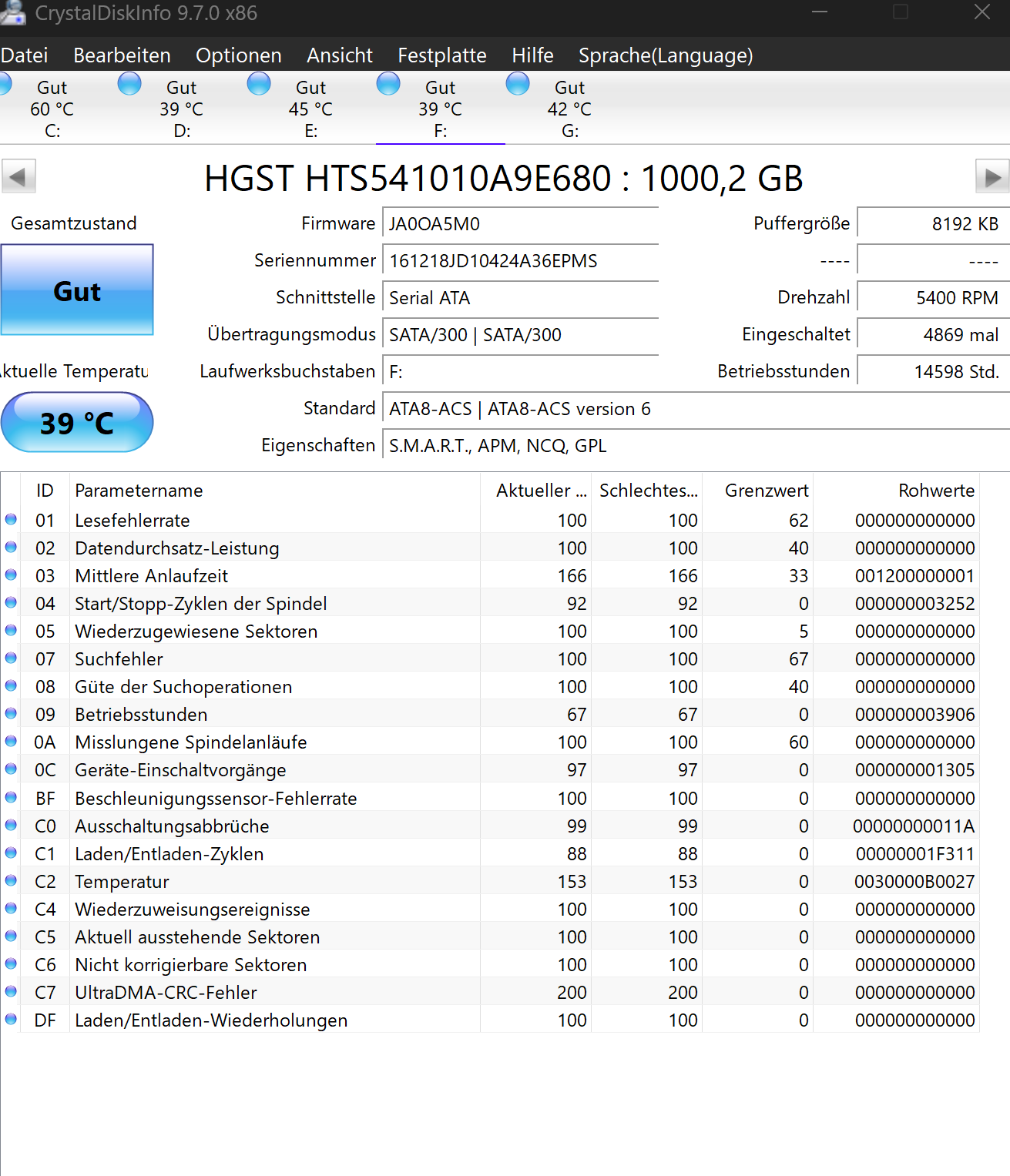The width and height of the screenshot is (1010, 1176).
Task: Go to next disk with right arrow
Action: pos(992,176)
